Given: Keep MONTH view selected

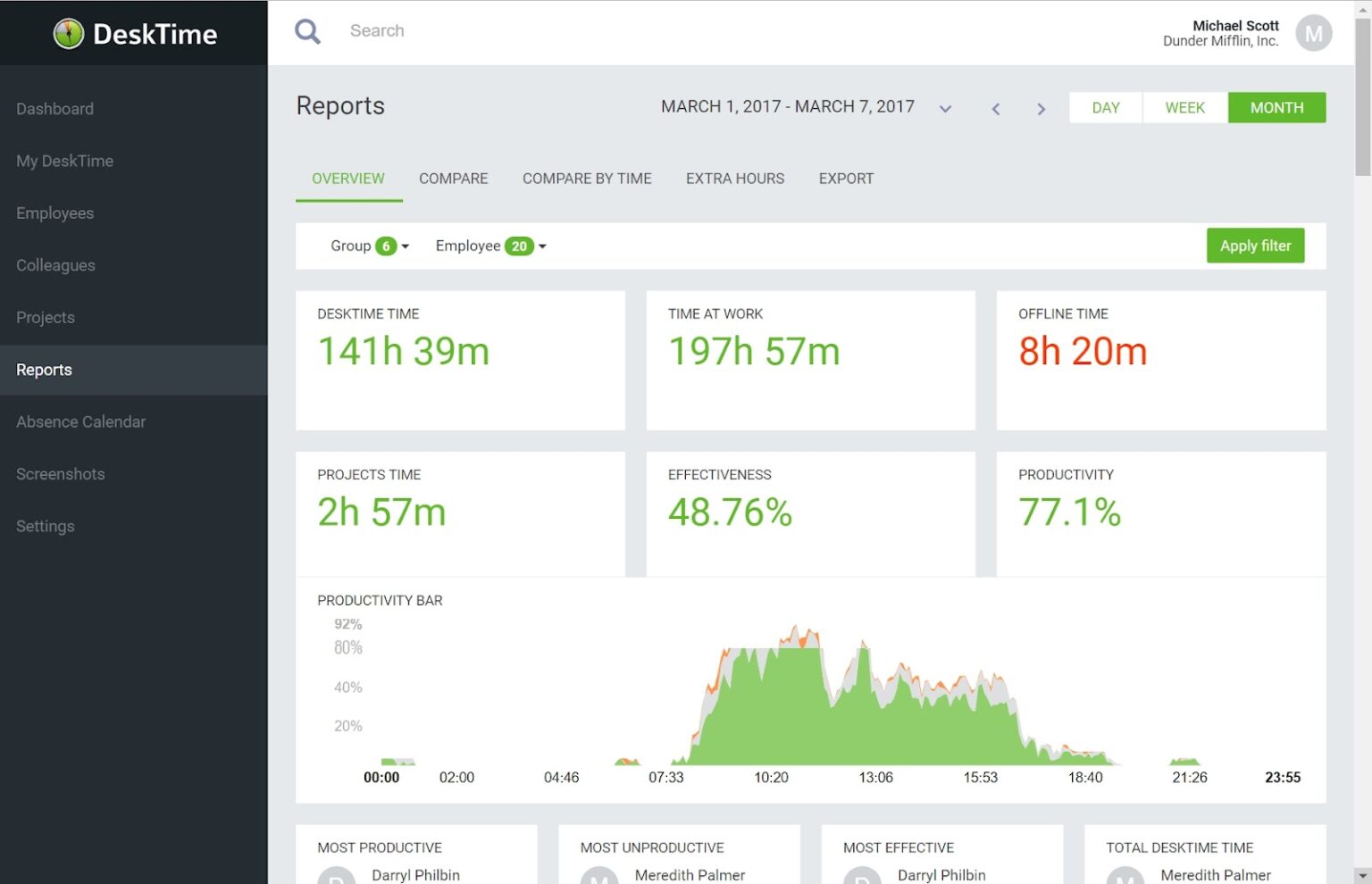Looking at the screenshot, I should click(1276, 107).
